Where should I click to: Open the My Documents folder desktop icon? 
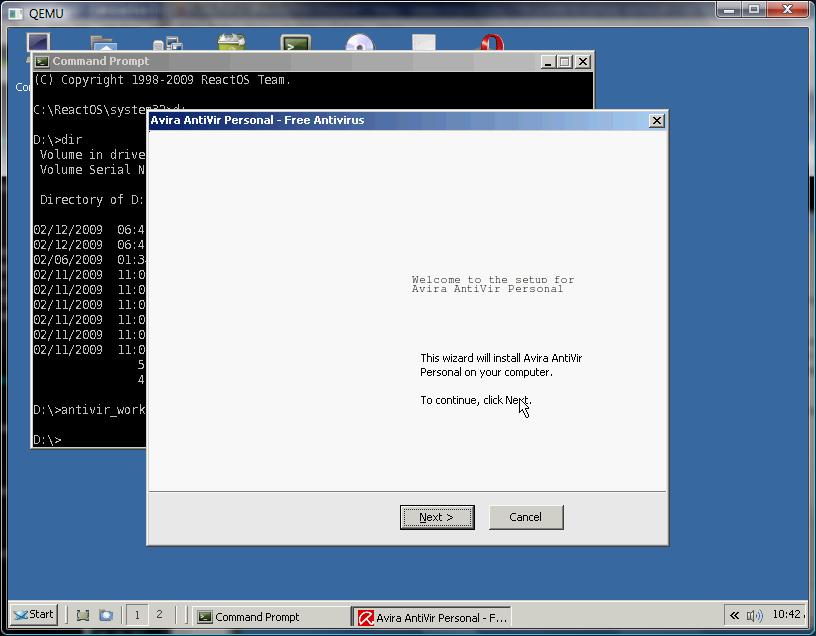click(x=104, y=43)
